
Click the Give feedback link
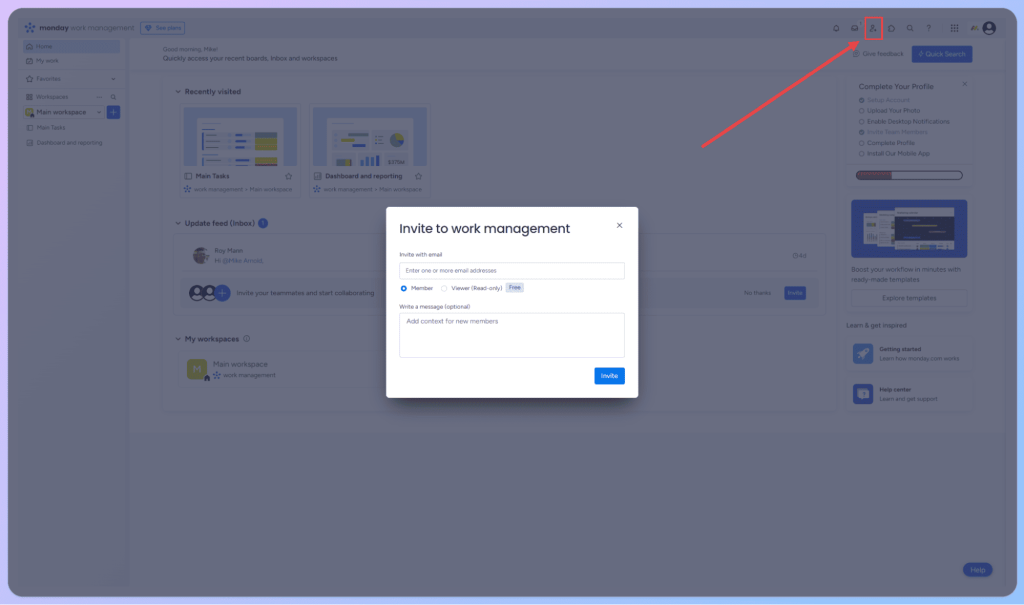(878, 54)
